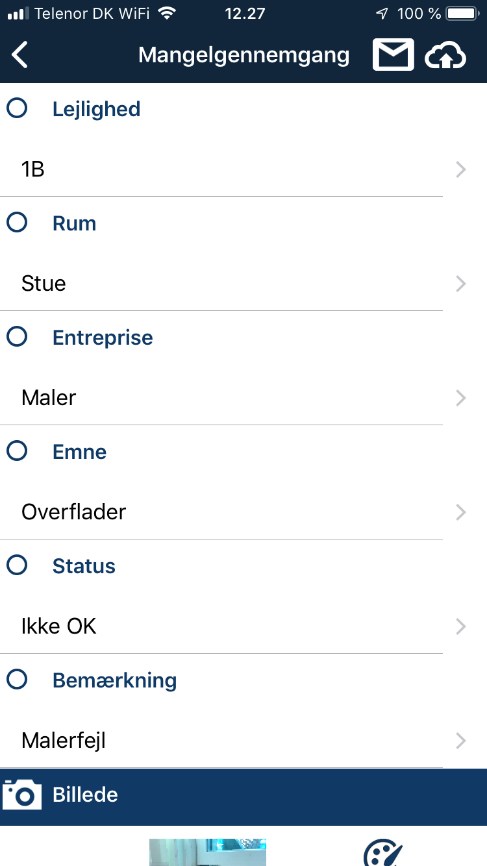Select the Rum radio circle
The width and height of the screenshot is (487, 866).
click(x=17, y=222)
